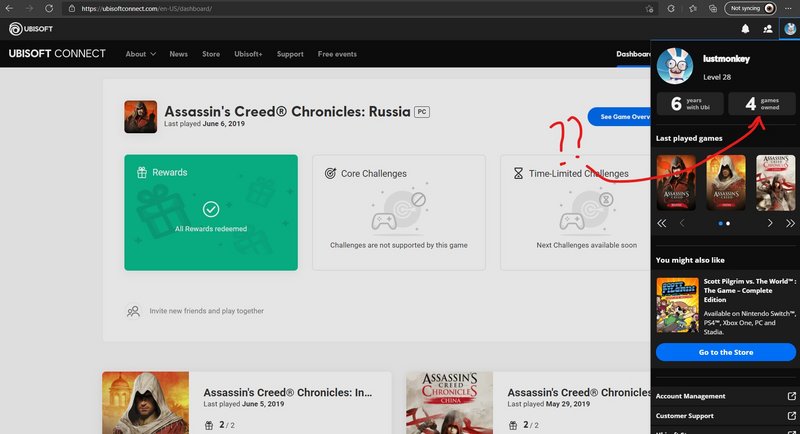Click the browser back arrow

click(9, 8)
